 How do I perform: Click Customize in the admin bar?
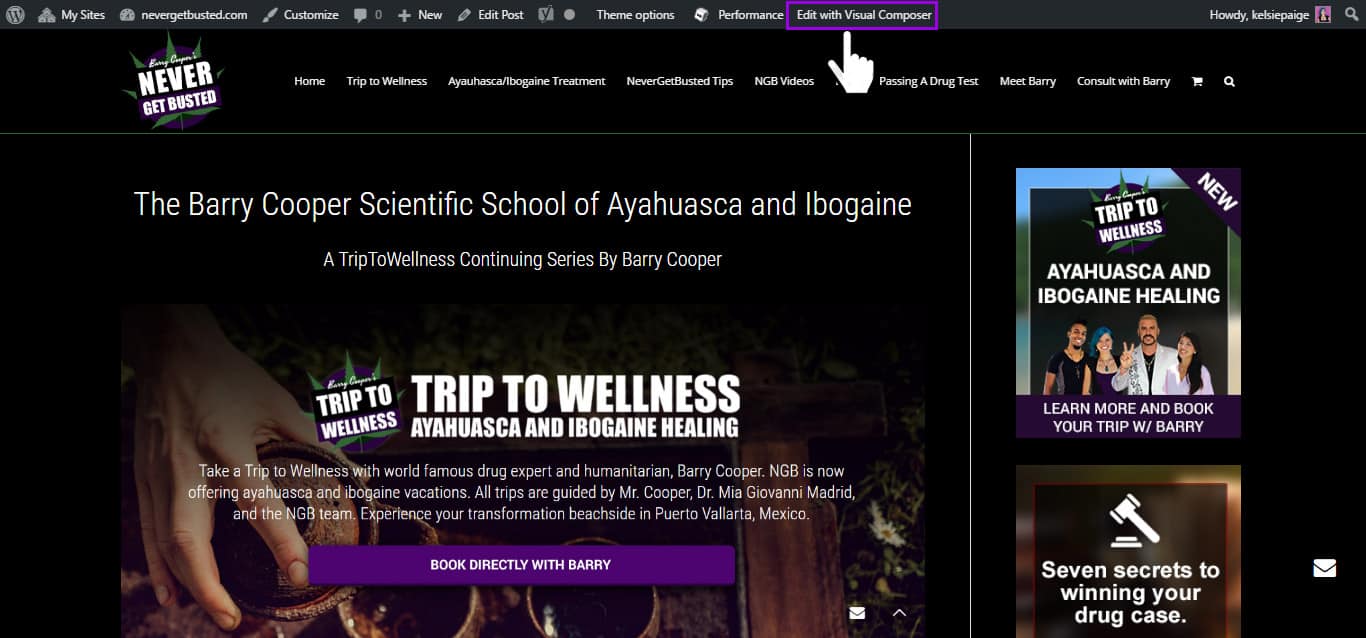coord(300,15)
